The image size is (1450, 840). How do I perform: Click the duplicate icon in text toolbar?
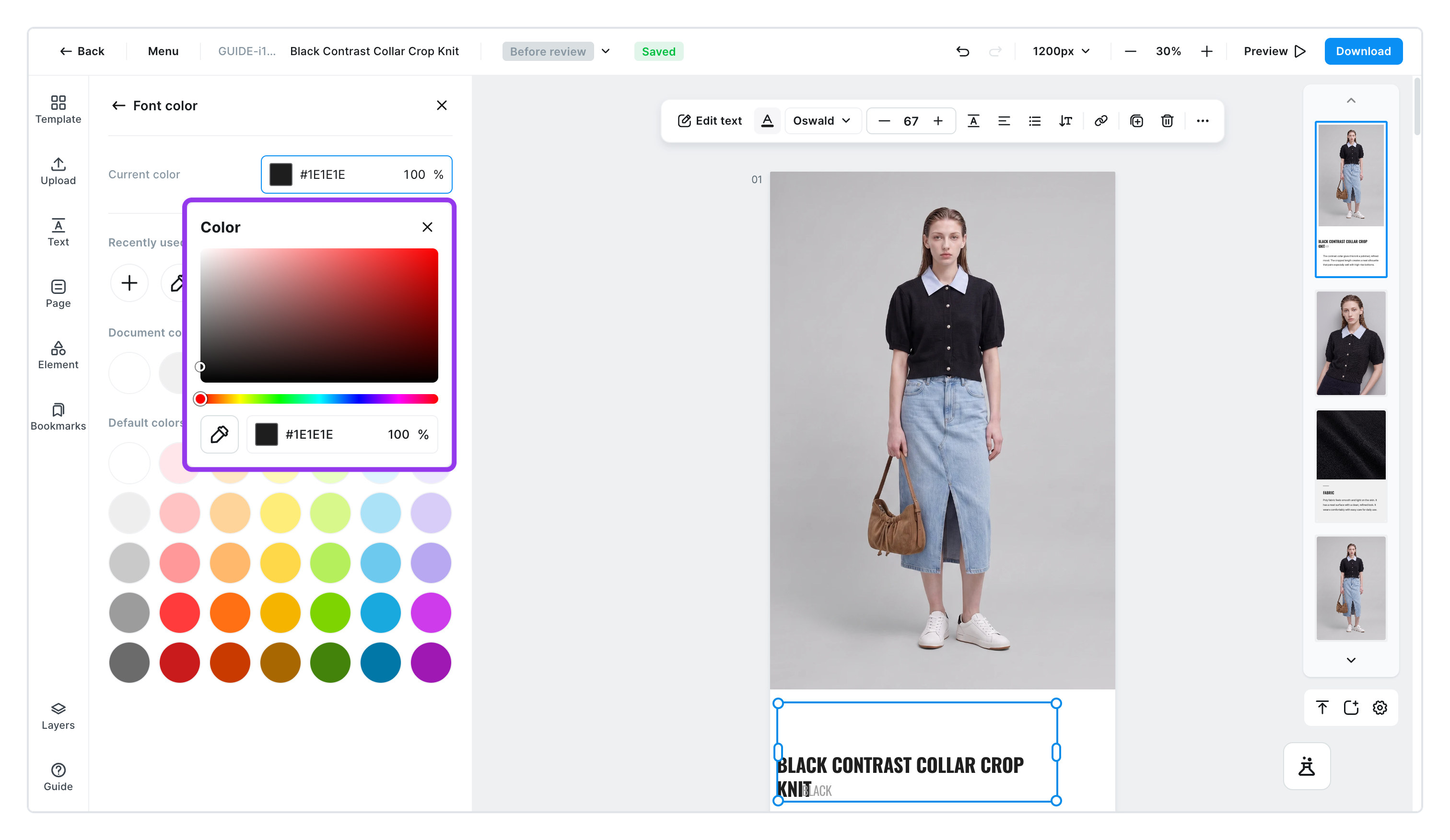point(1136,121)
